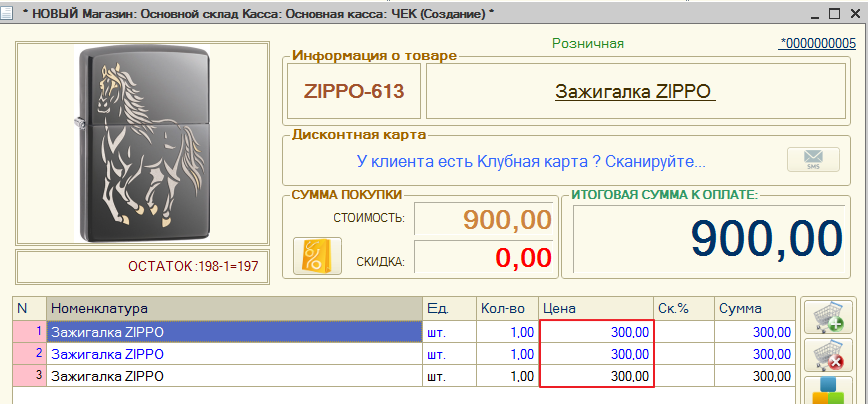Viewport: 868px width, 404px height.
Task: Select row 1 Зажигалка ZIPPO name cell
Action: (235, 332)
